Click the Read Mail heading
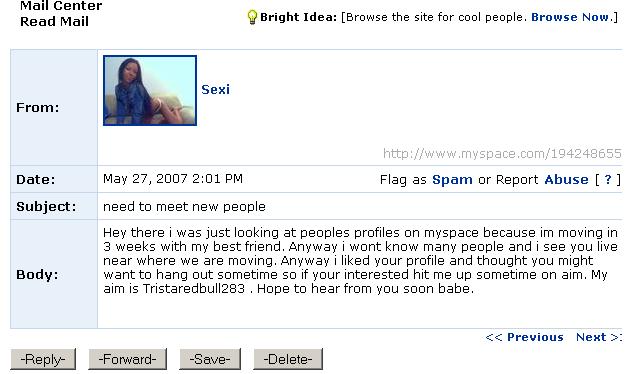The image size is (634, 374). coord(55,21)
